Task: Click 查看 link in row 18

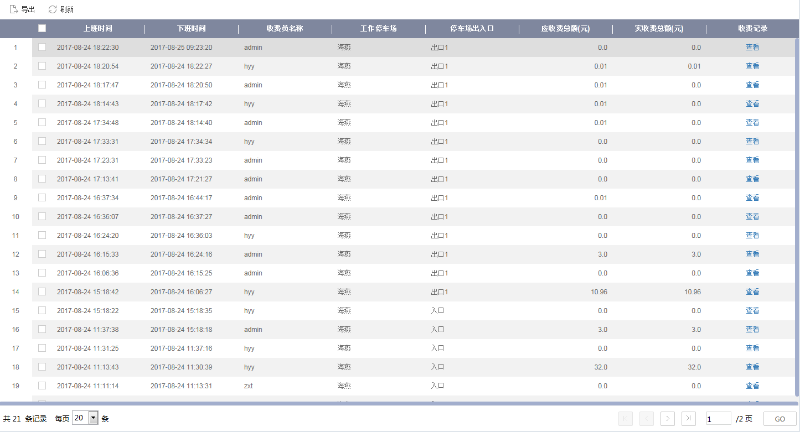Action: (752, 366)
